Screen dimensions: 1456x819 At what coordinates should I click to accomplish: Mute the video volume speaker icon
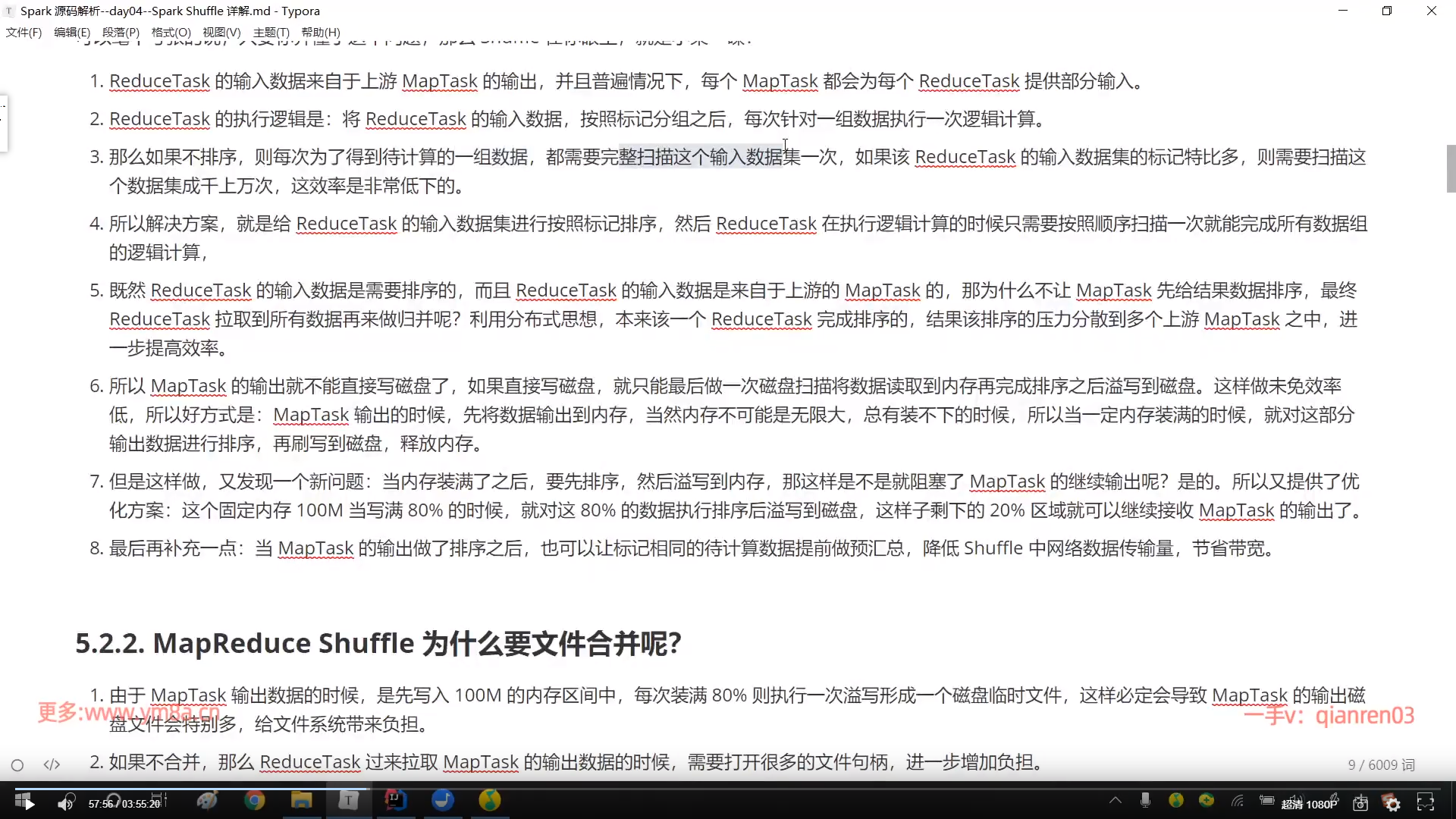pyautogui.click(x=65, y=803)
